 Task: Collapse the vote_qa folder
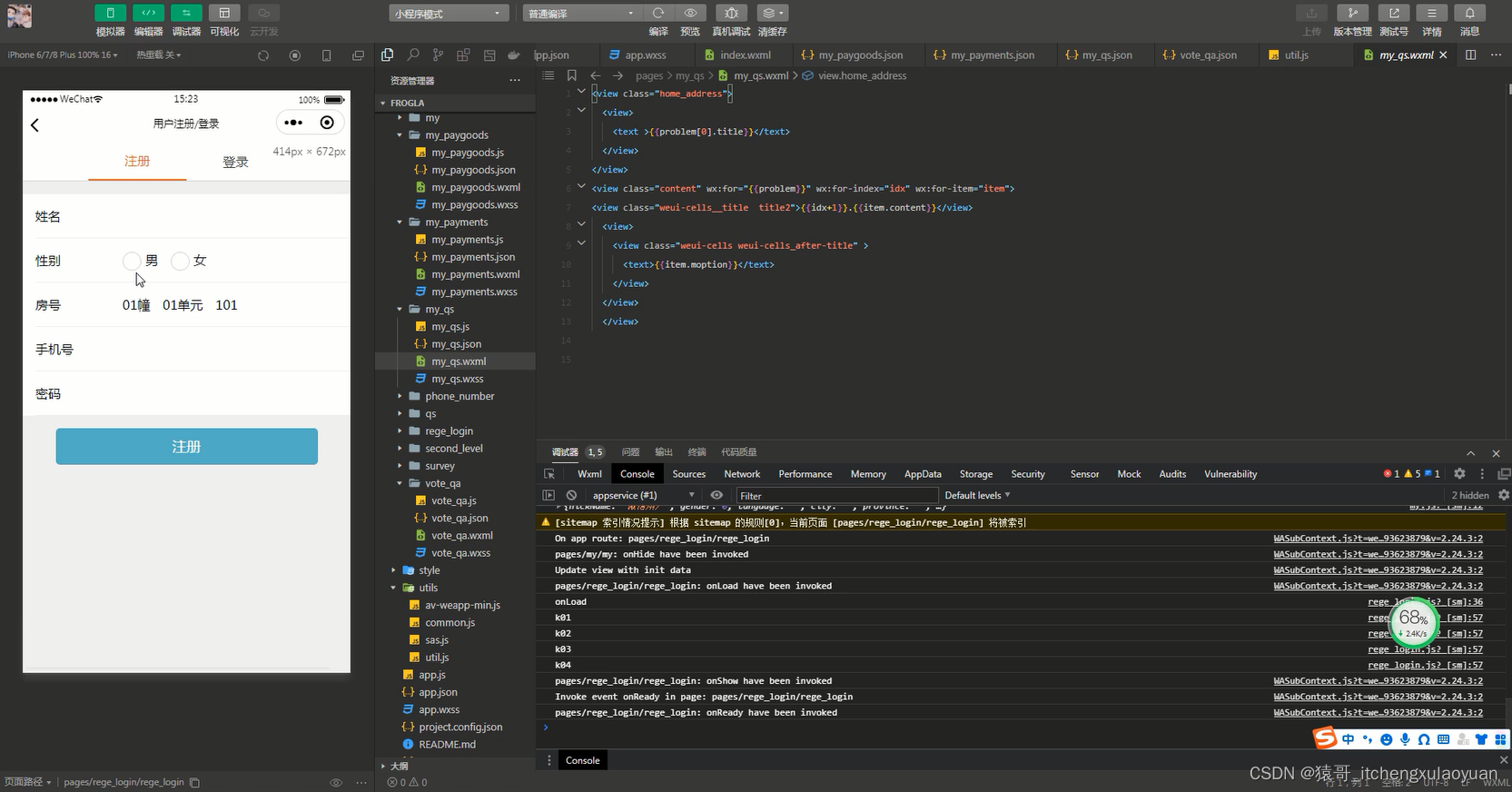400,483
